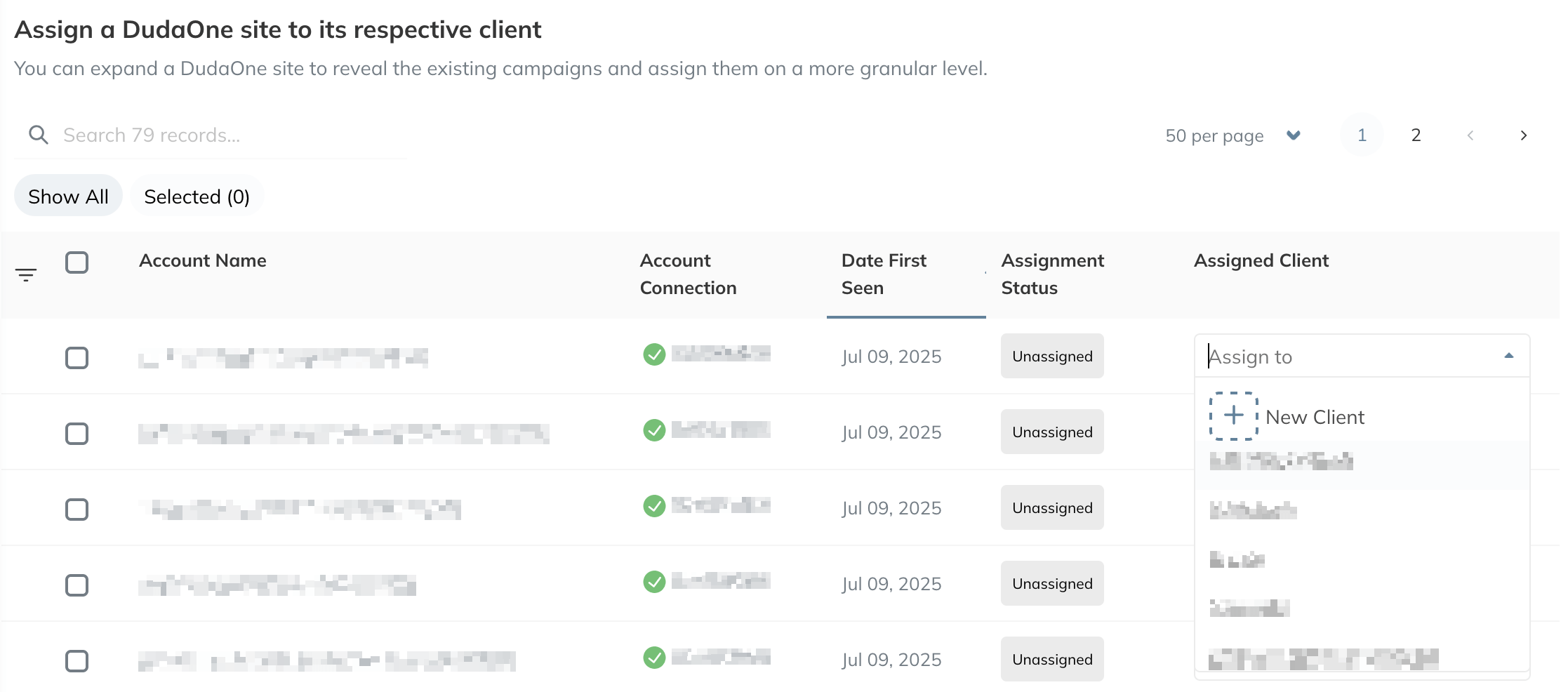
Task: Select New Client in dropdown list
Action: [1315, 417]
